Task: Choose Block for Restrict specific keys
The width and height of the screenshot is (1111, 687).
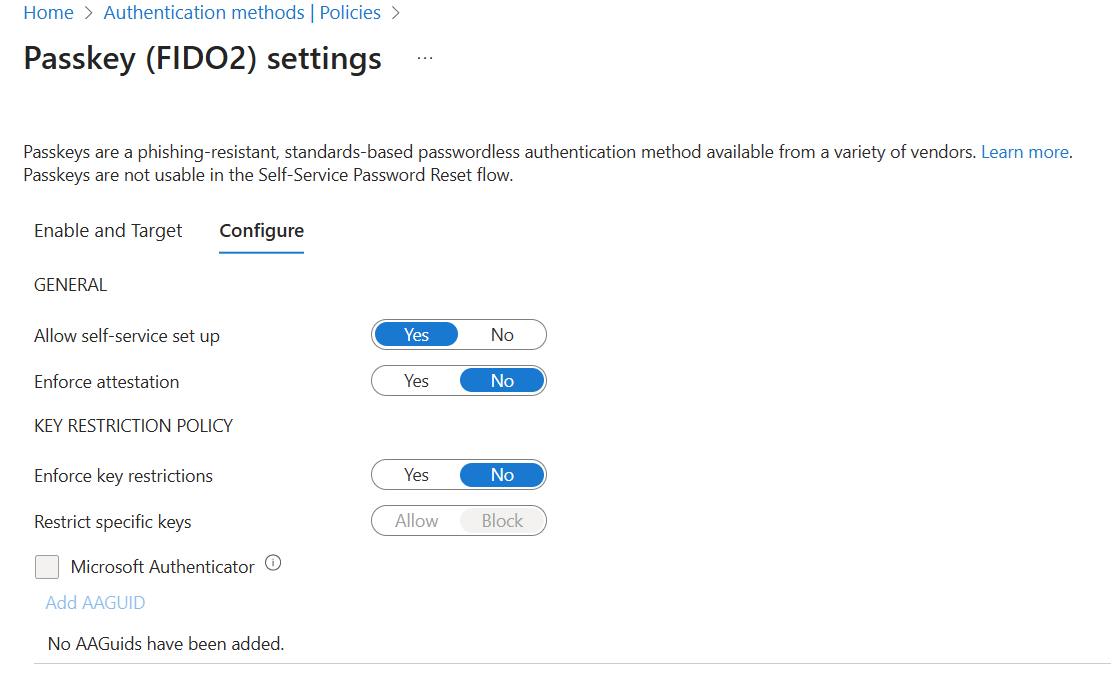Action: coord(501,520)
